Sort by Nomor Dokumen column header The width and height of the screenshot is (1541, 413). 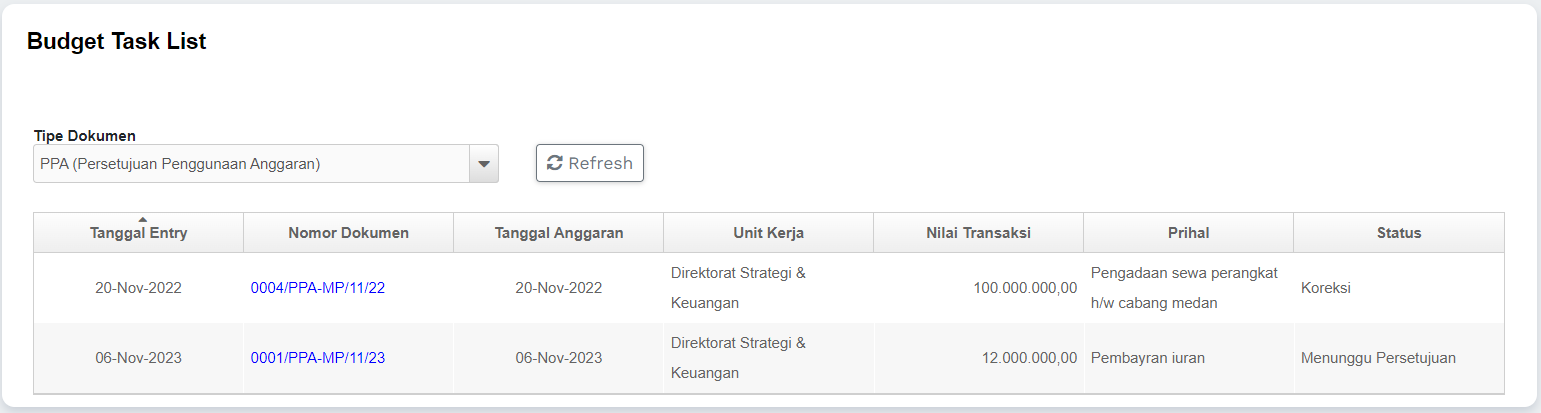[x=348, y=233]
